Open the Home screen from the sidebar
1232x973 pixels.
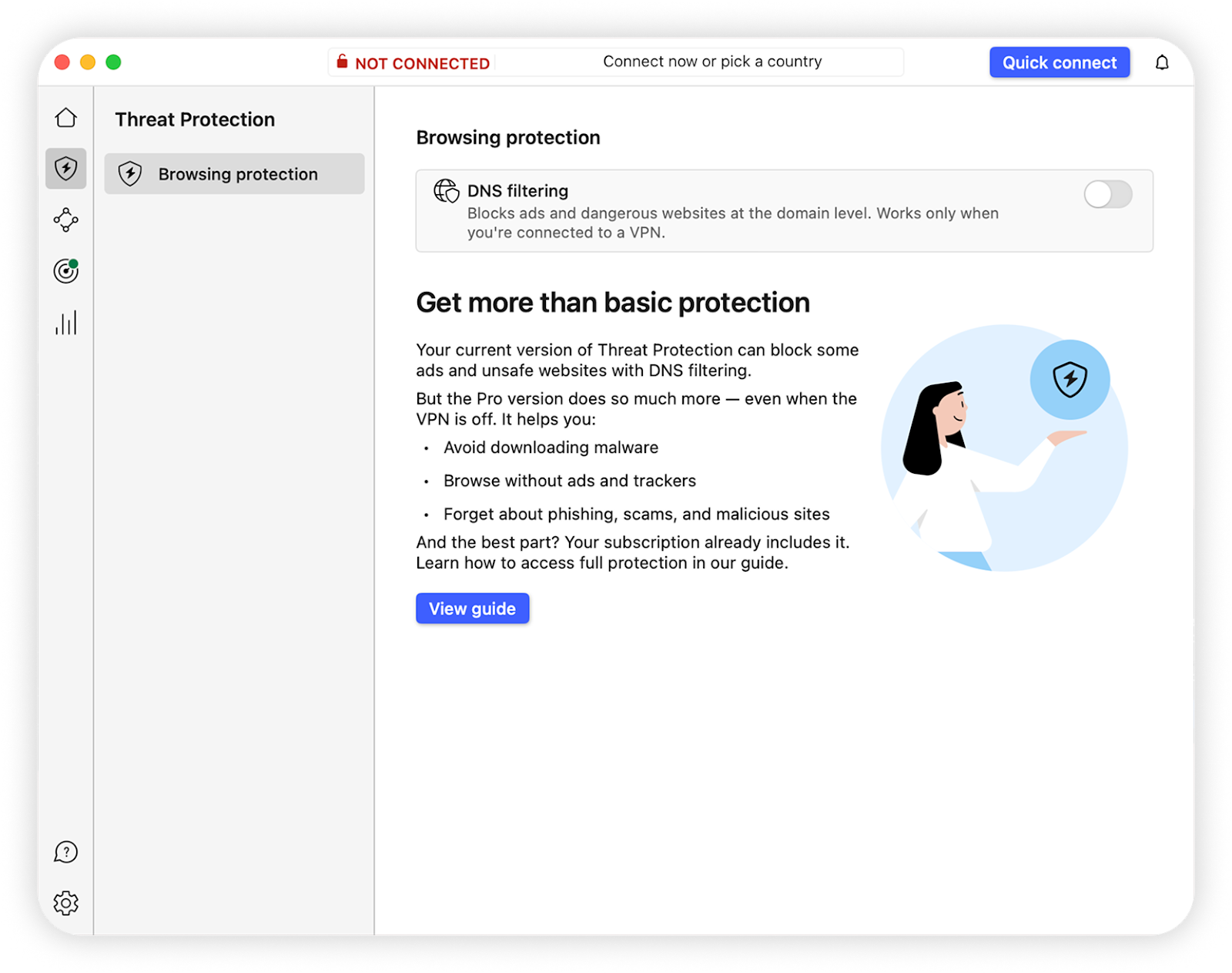tap(66, 117)
